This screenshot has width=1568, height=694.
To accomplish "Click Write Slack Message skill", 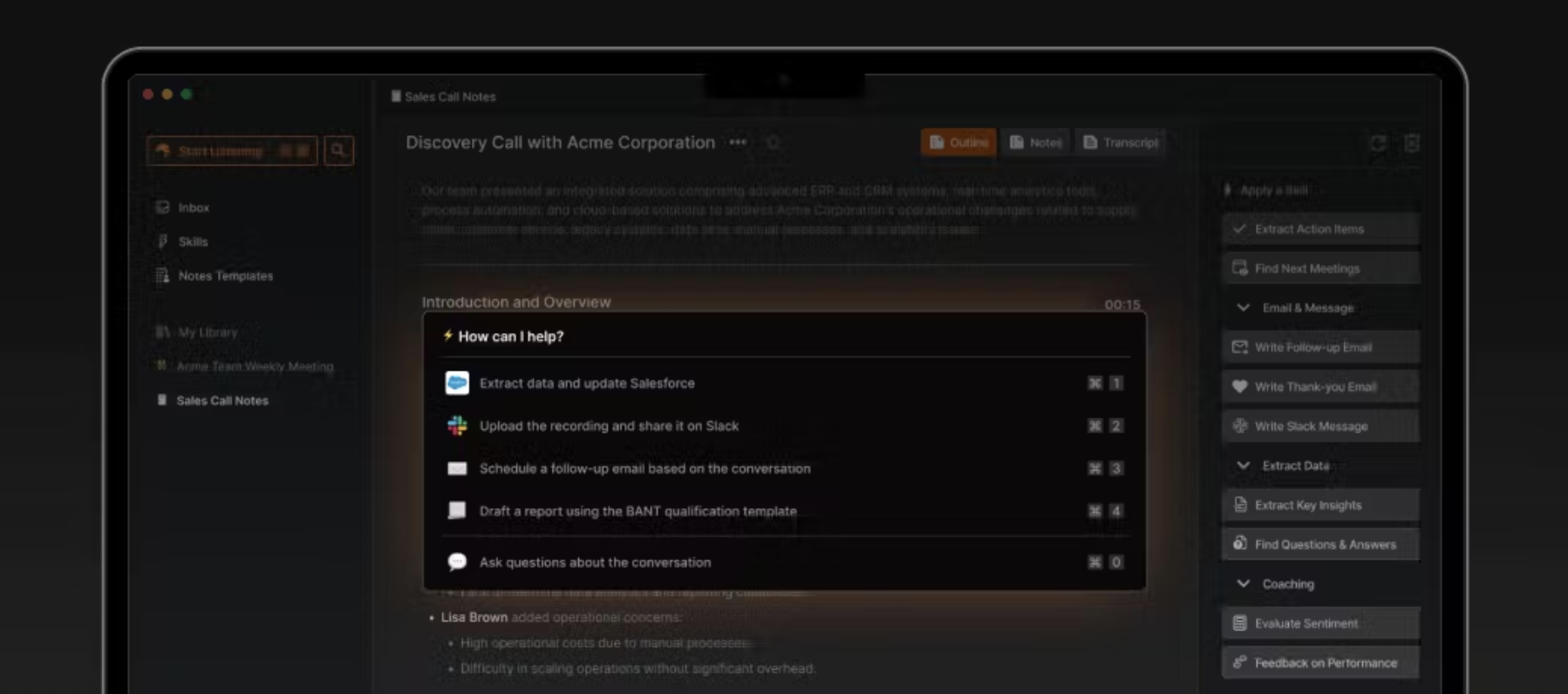I will point(1320,426).
